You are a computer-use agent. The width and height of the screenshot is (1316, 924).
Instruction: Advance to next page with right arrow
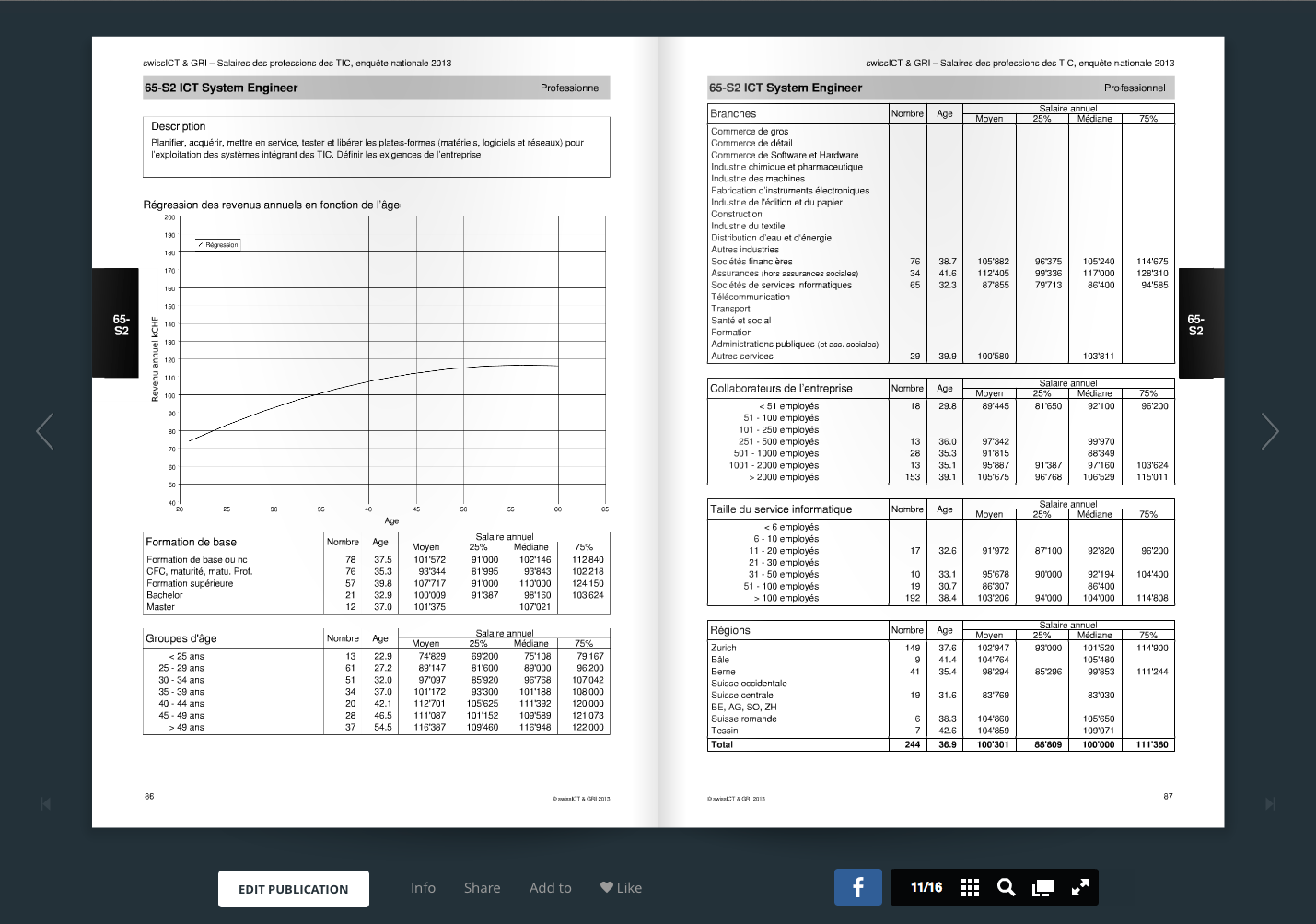click(1270, 431)
